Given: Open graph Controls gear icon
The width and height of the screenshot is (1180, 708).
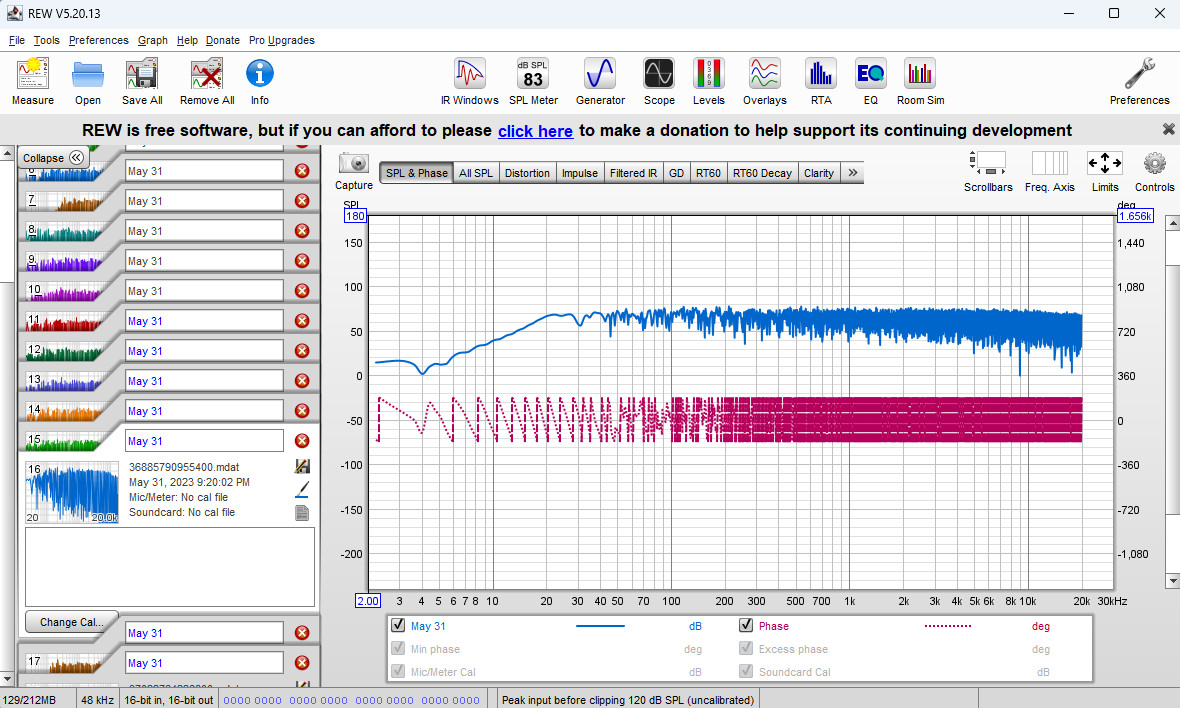Looking at the screenshot, I should coord(1154,163).
